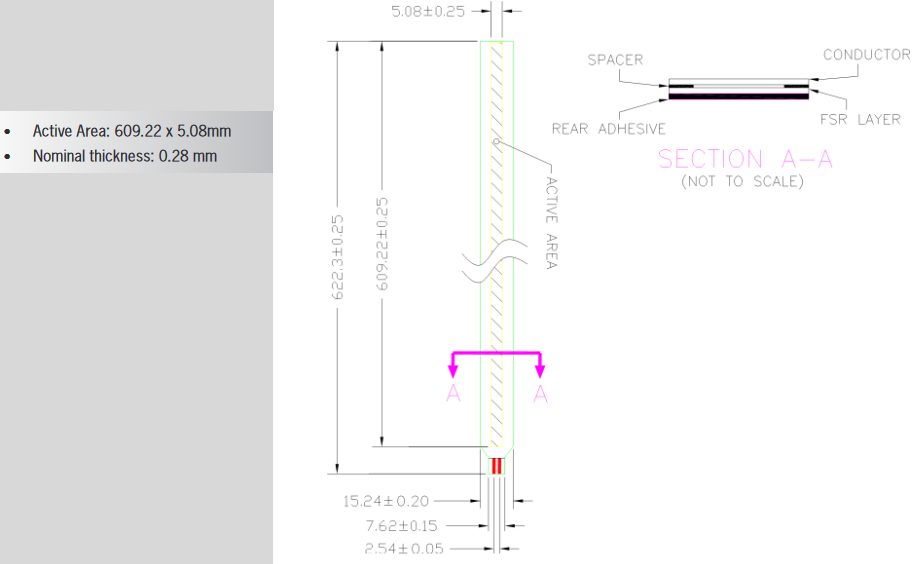The height and width of the screenshot is (564, 913).
Task: Click the 622.3±0.25 overall length dimension
Action: tap(337, 257)
